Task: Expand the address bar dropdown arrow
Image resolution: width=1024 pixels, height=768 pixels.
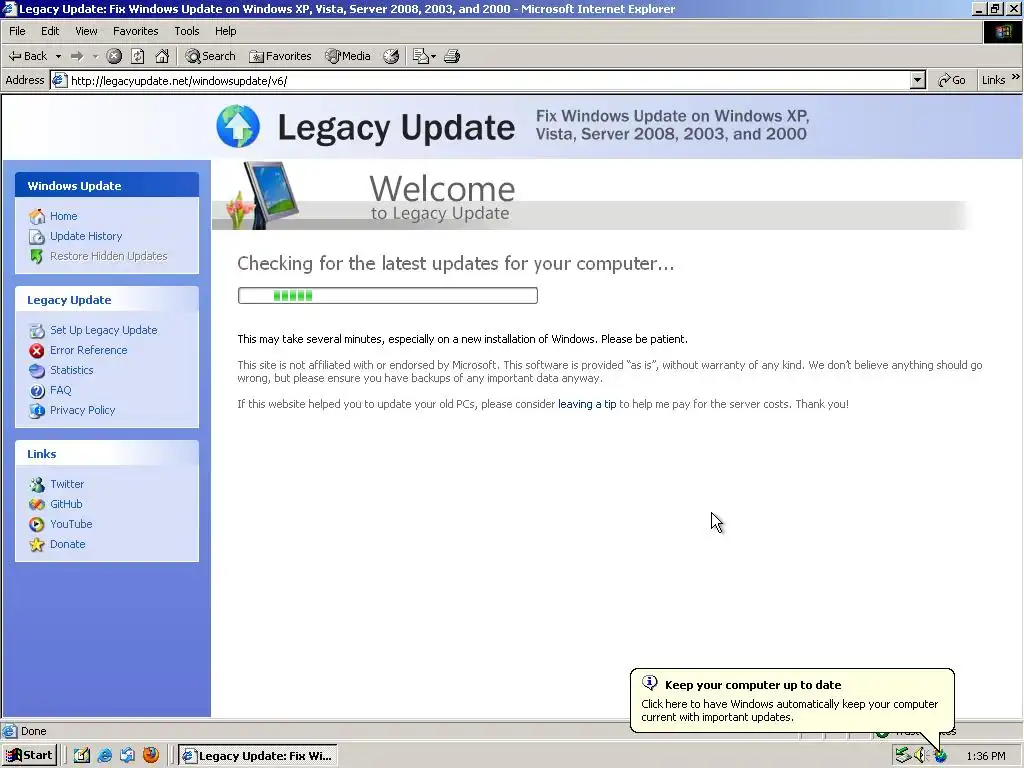Action: click(x=918, y=80)
